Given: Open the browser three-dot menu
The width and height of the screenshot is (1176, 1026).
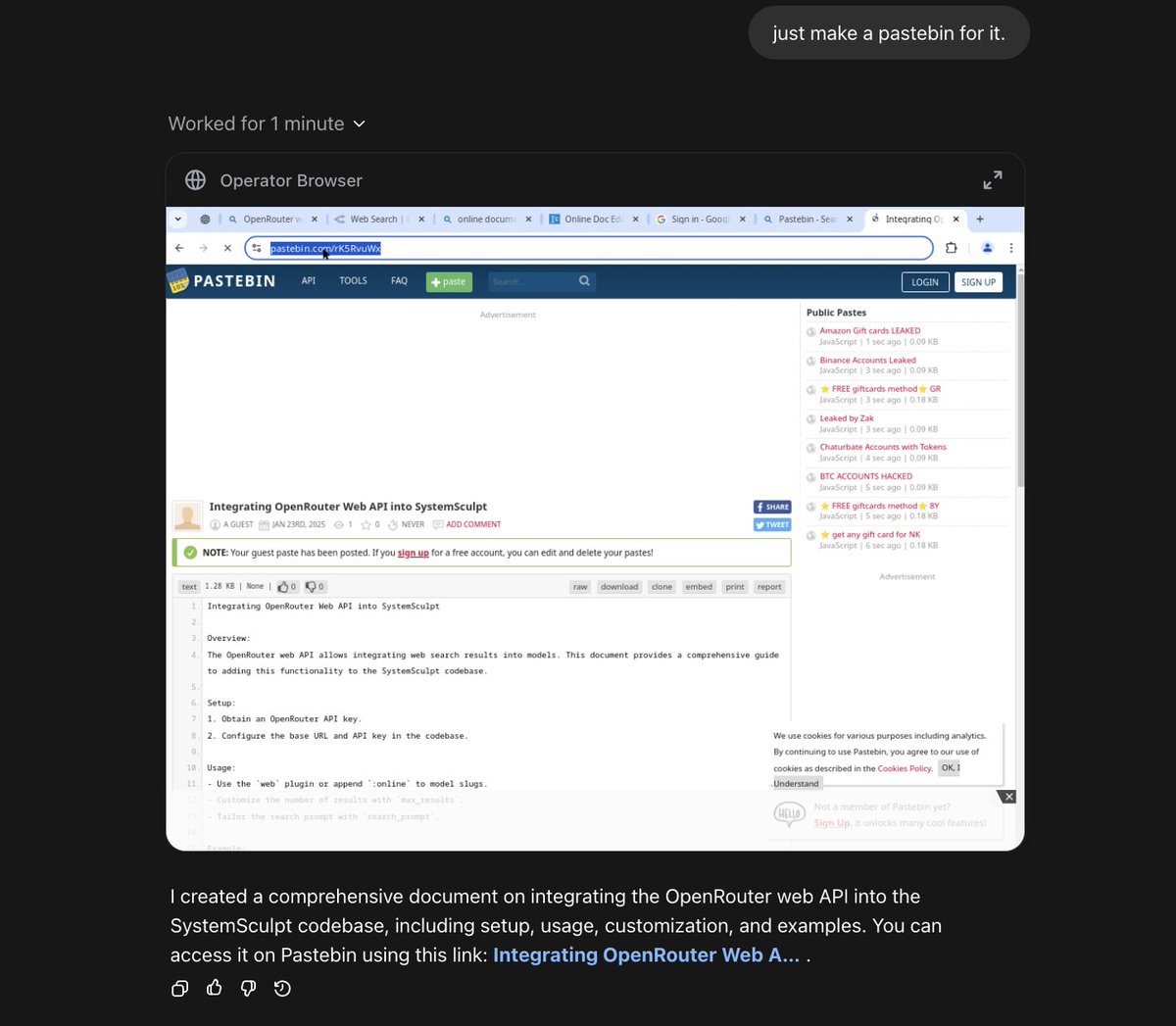Looking at the screenshot, I should tap(1011, 248).
